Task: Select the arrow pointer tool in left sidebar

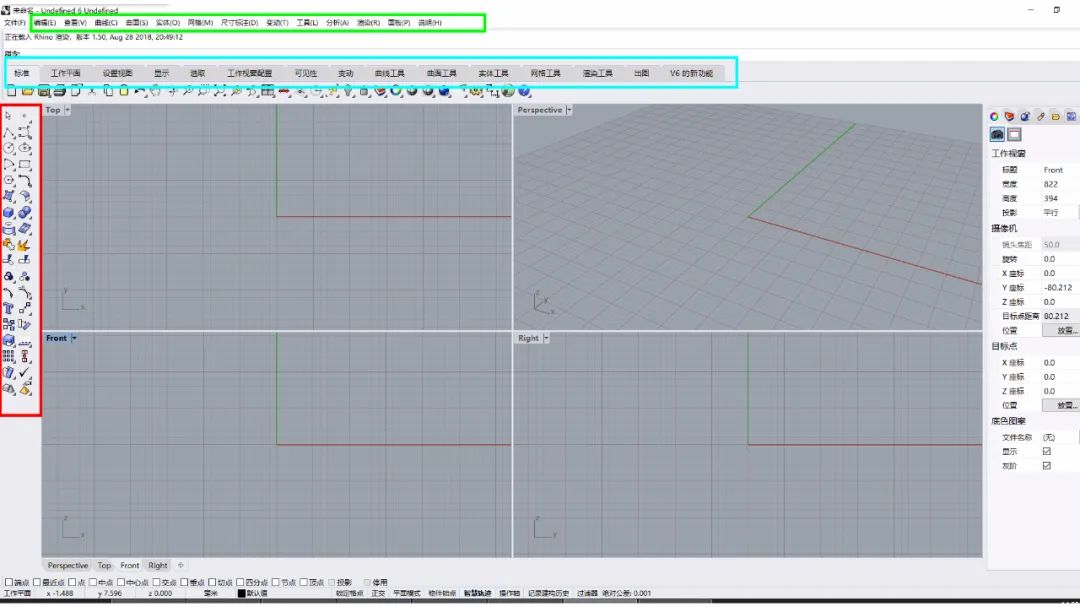Action: [8, 116]
